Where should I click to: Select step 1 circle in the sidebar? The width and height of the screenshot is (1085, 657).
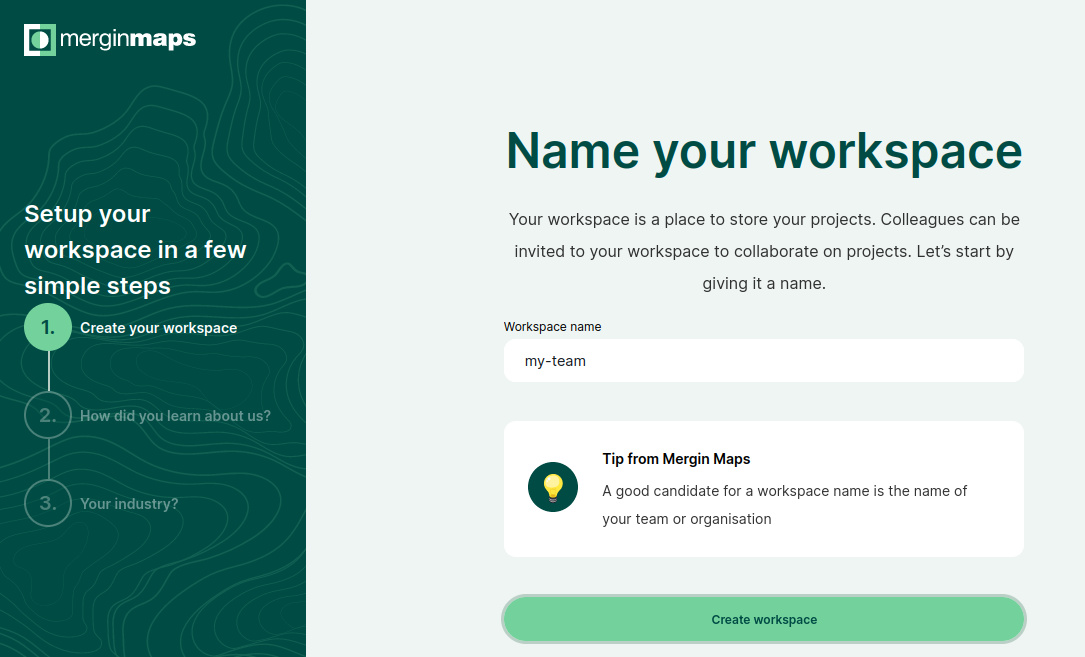pyautogui.click(x=48, y=327)
